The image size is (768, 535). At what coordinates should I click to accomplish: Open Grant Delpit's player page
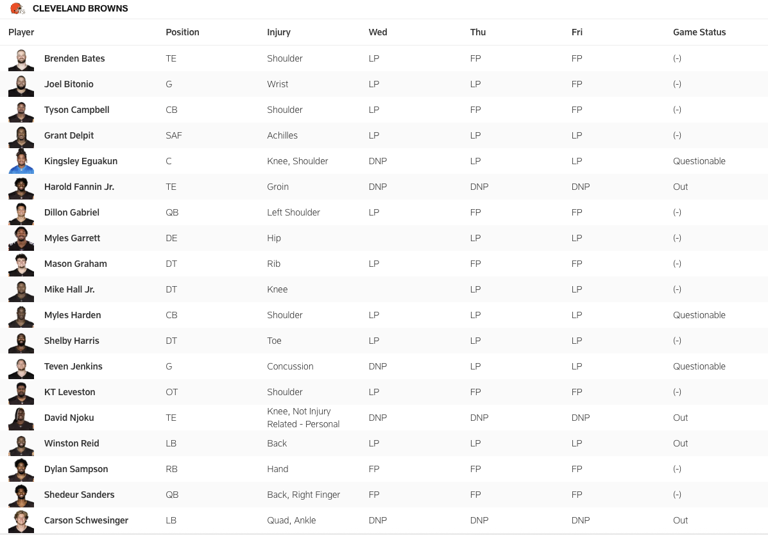(69, 136)
